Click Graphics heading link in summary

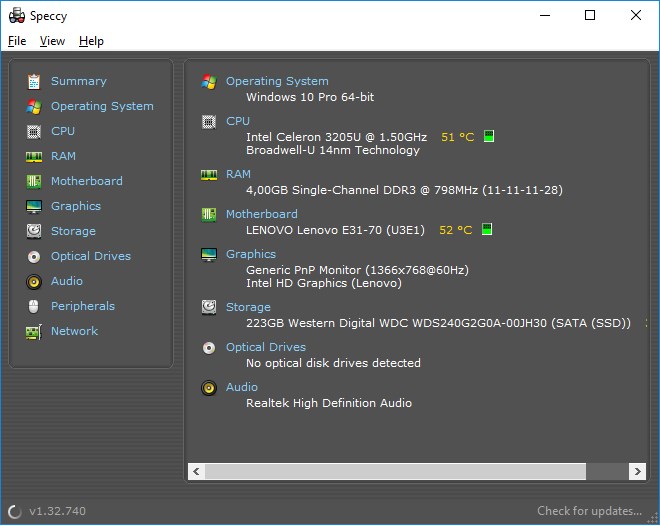pyautogui.click(x=251, y=254)
